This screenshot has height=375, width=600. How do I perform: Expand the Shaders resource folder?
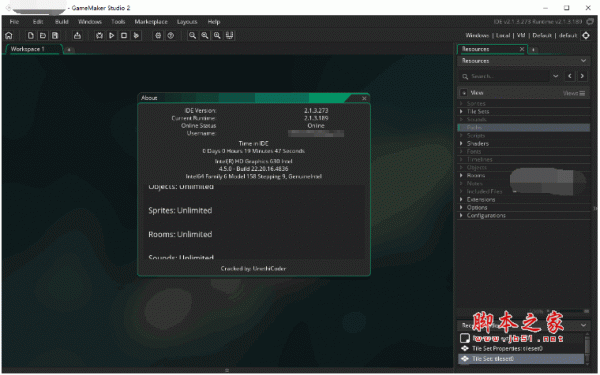tap(461, 143)
